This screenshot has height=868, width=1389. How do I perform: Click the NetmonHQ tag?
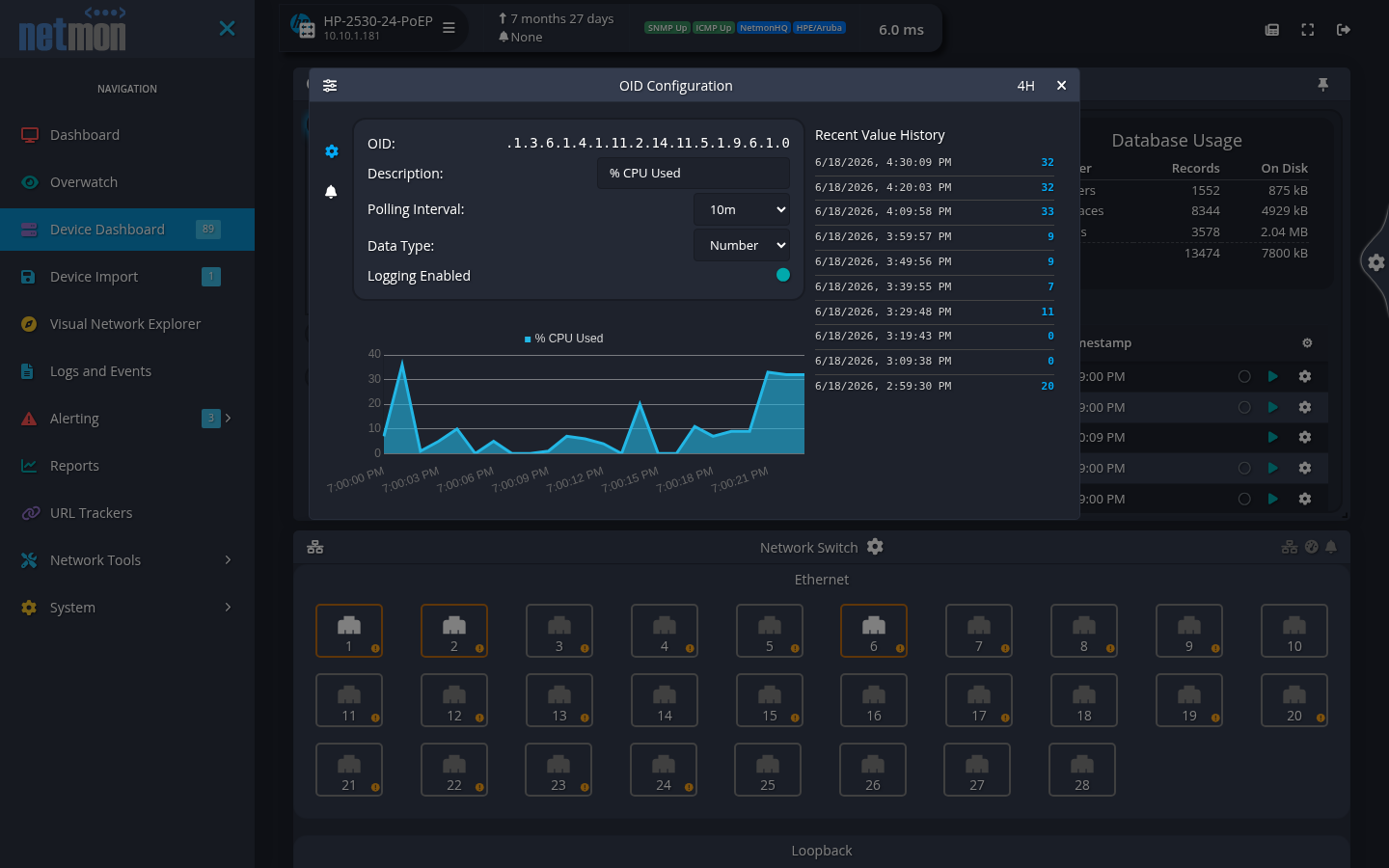(763, 28)
